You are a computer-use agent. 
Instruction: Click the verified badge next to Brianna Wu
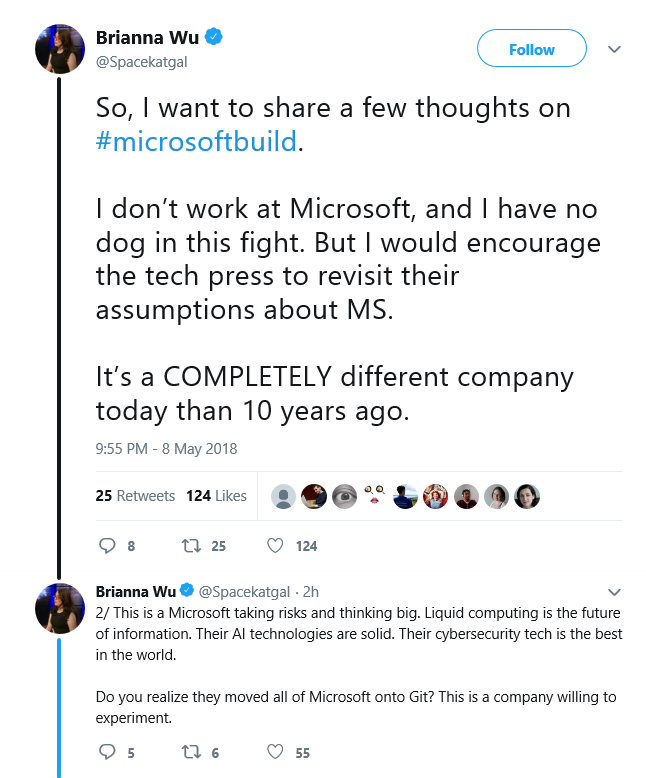click(x=214, y=37)
